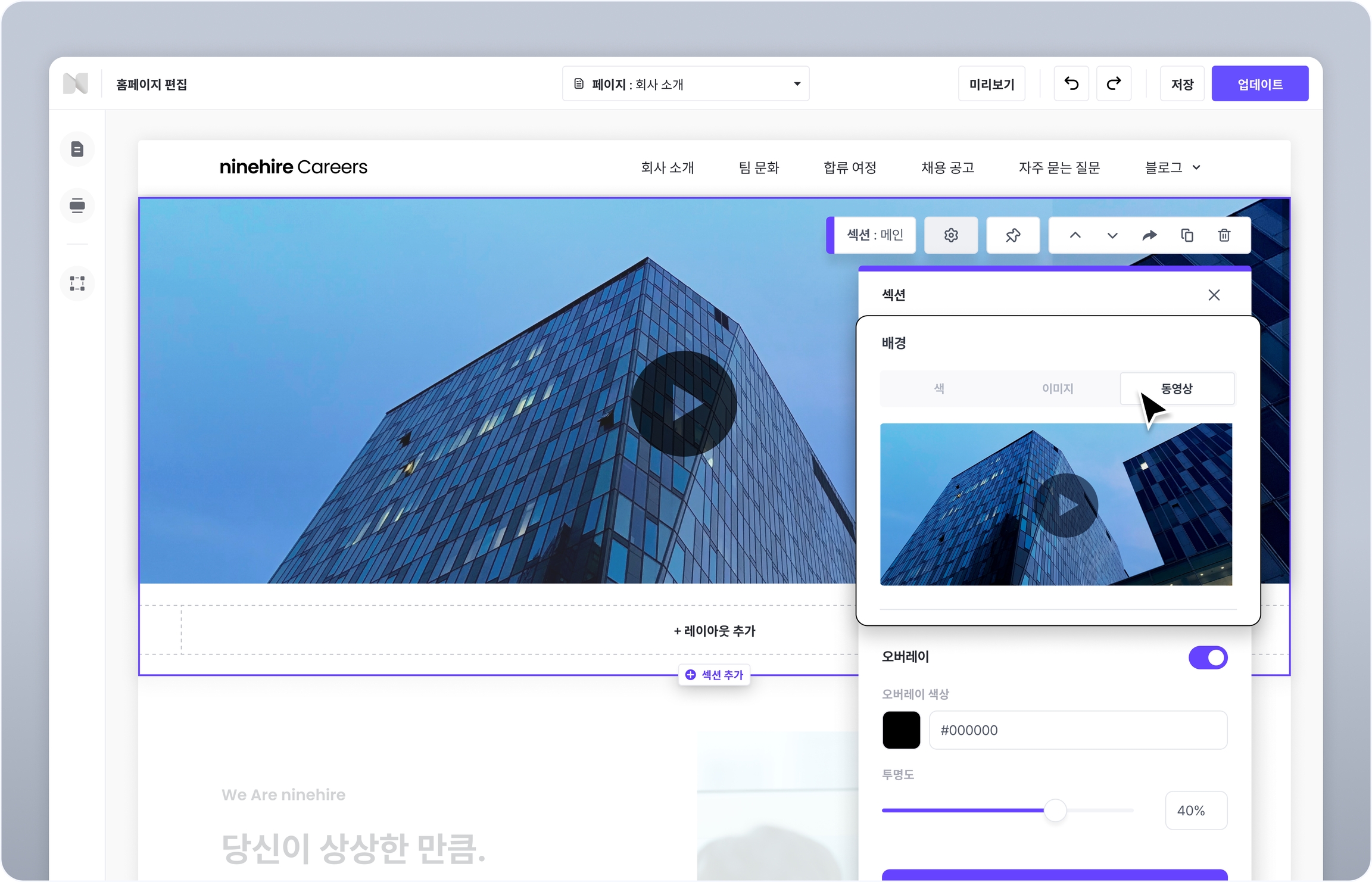Undo the last edit

pos(1071,84)
